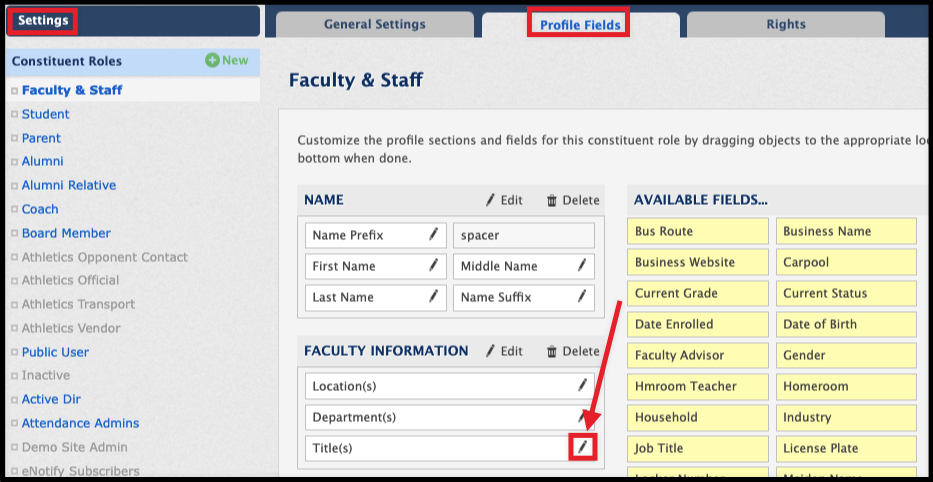The width and height of the screenshot is (933, 482).
Task: Select Industry available field
Action: (x=846, y=417)
